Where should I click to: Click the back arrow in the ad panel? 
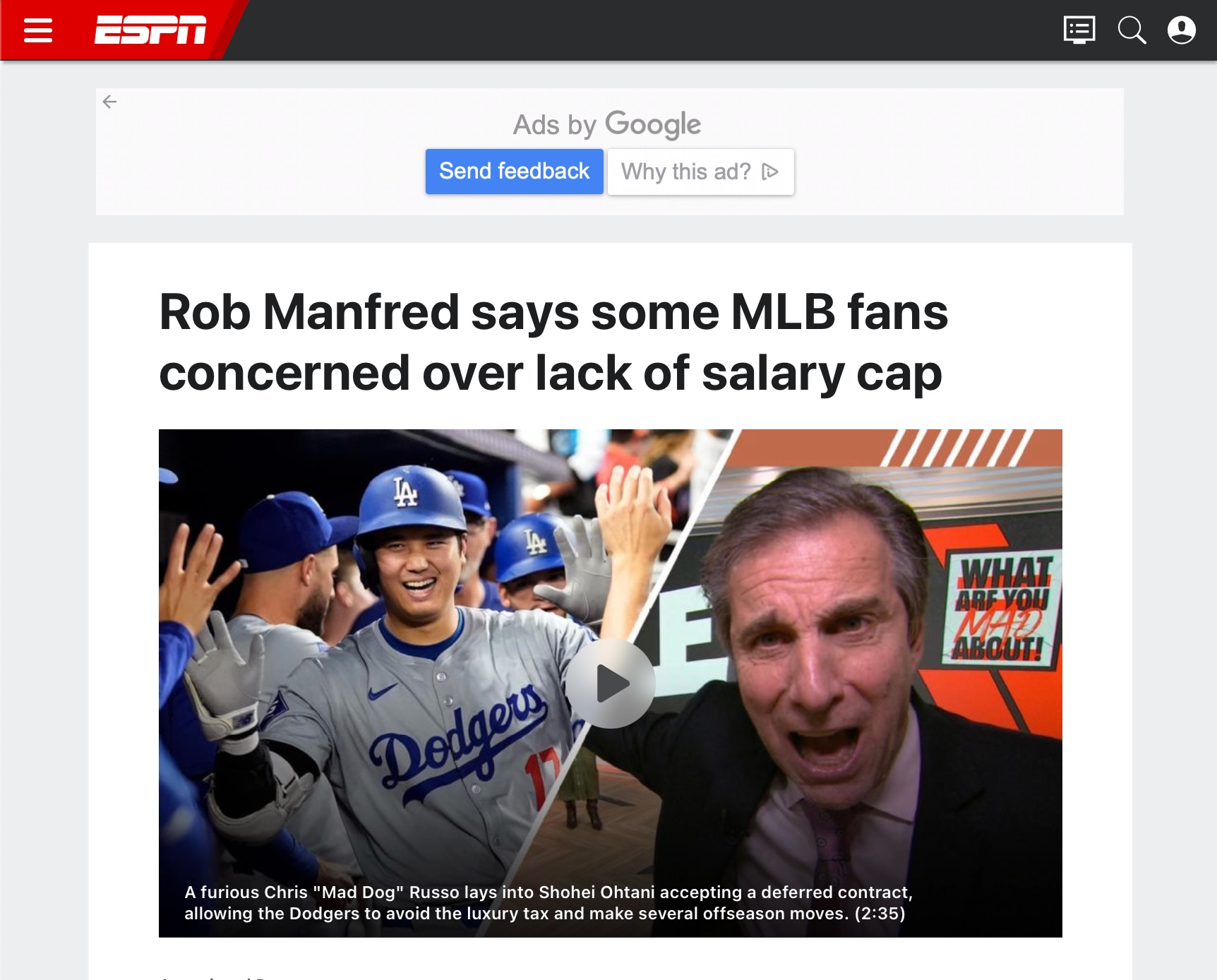109,102
